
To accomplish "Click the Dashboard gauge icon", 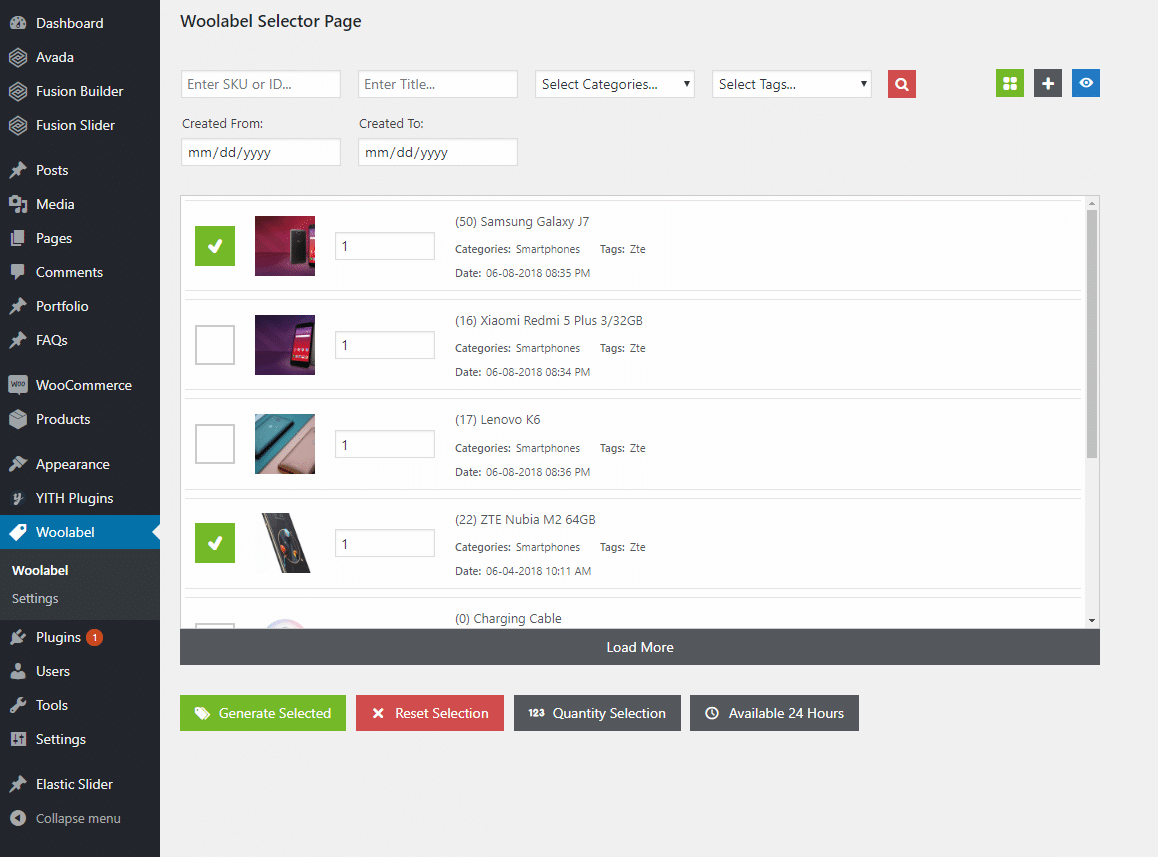I will point(18,23).
